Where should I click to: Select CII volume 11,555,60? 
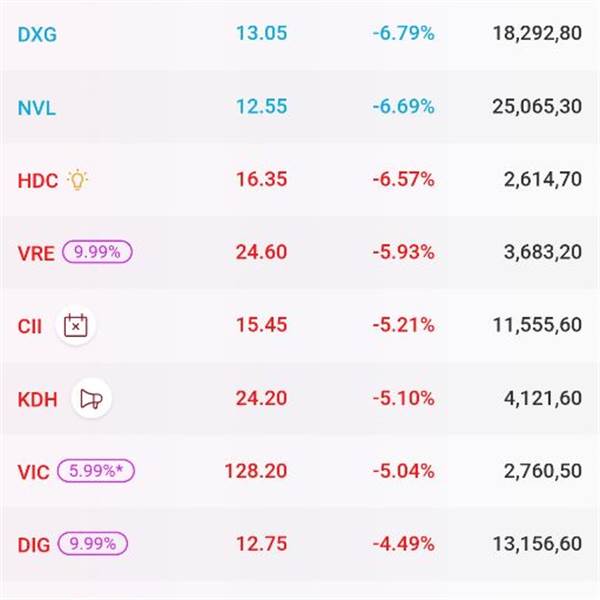537,325
